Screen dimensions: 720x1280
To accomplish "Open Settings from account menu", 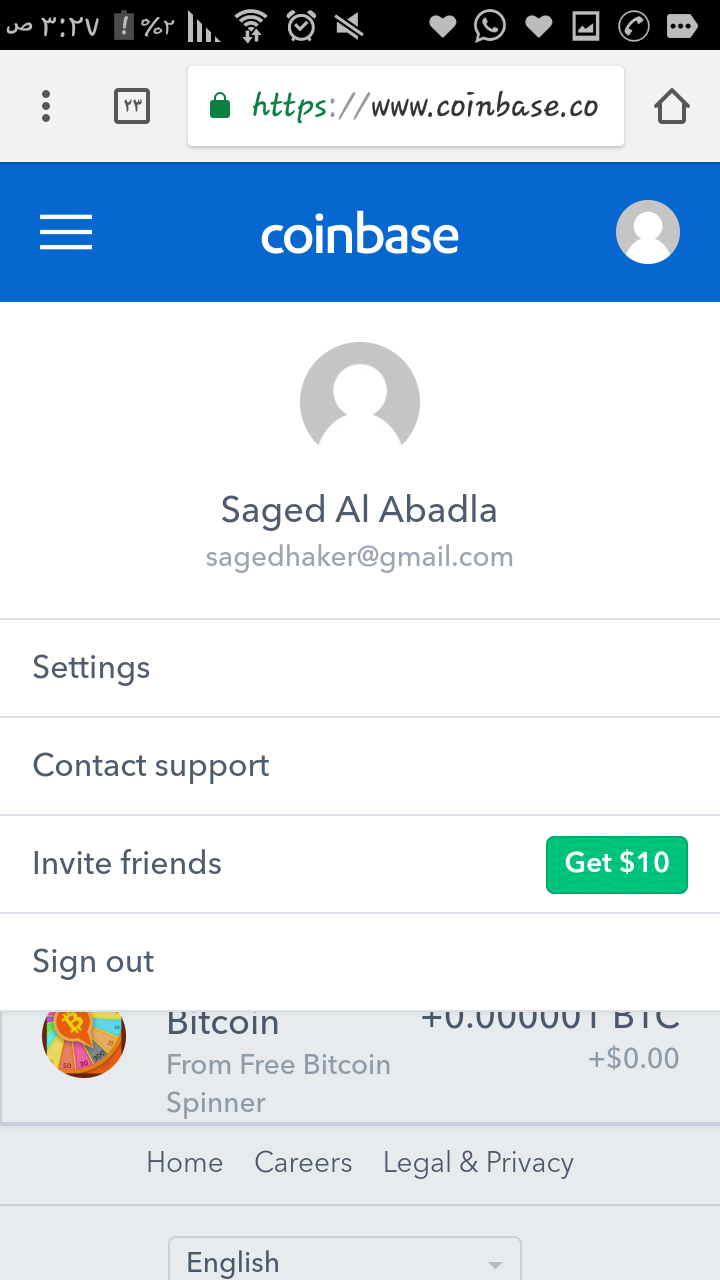I will pyautogui.click(x=92, y=668).
